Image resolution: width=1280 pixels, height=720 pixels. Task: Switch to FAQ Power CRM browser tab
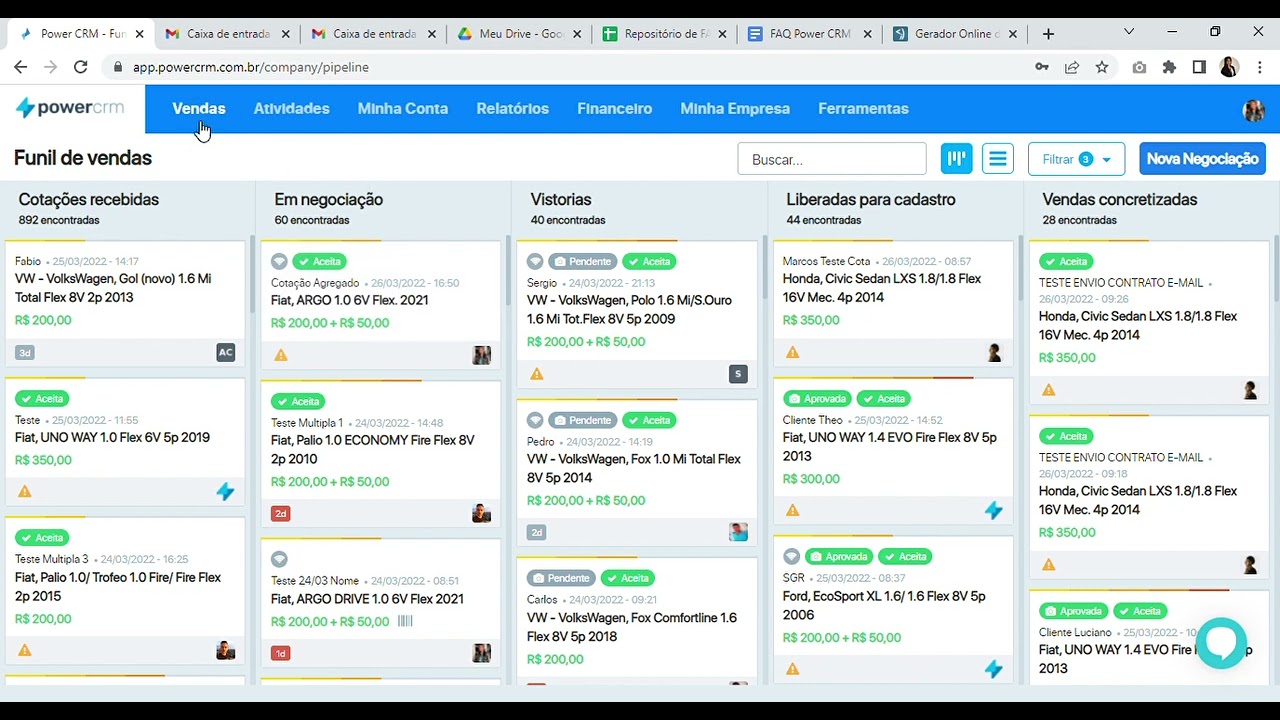click(x=809, y=33)
